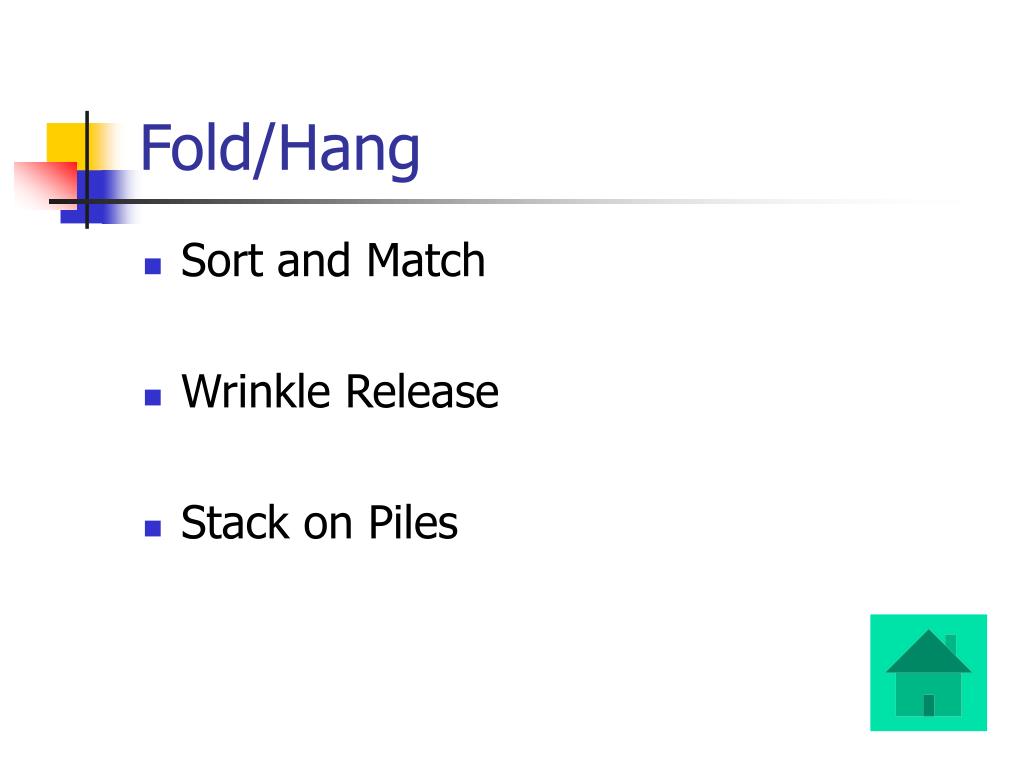Click the house roof on home icon
This screenshot has height=768, width=1024.
point(928,651)
